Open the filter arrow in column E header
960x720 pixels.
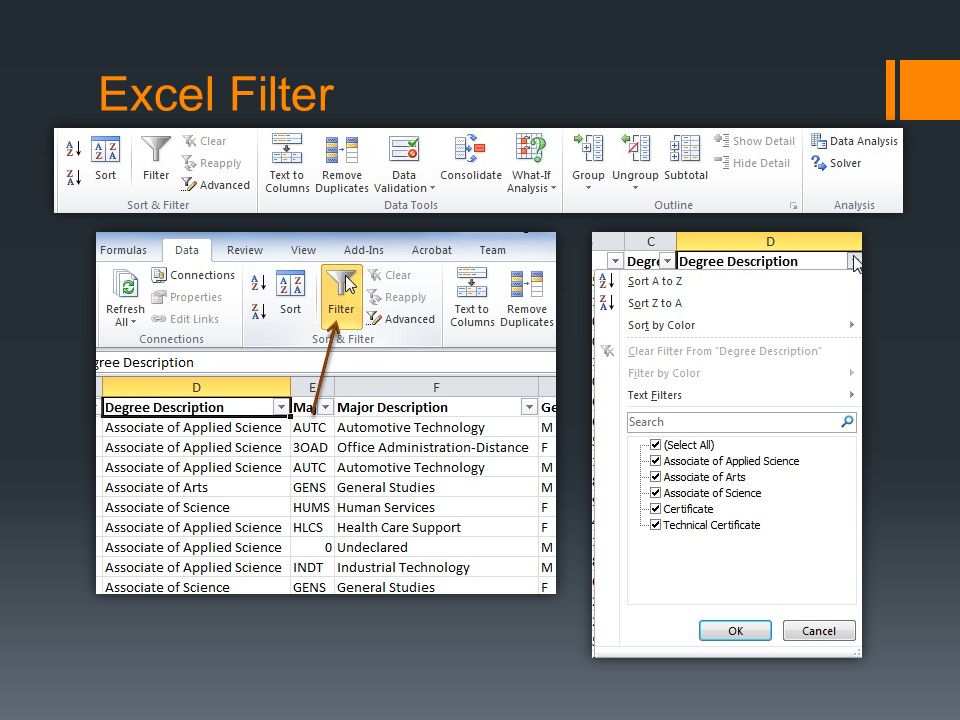coord(326,407)
